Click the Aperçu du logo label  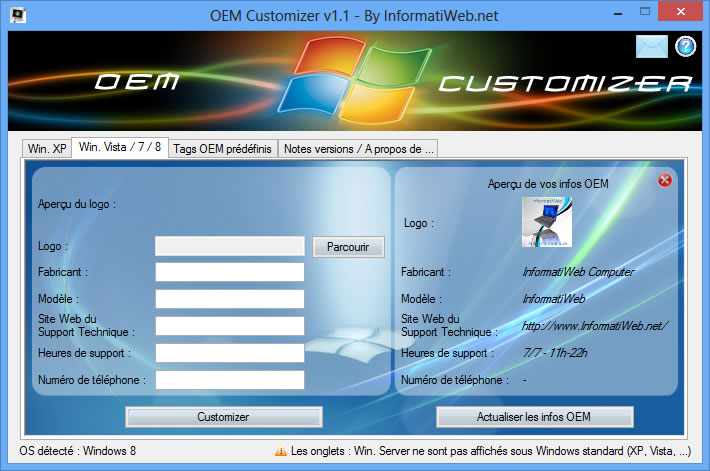click(x=77, y=204)
